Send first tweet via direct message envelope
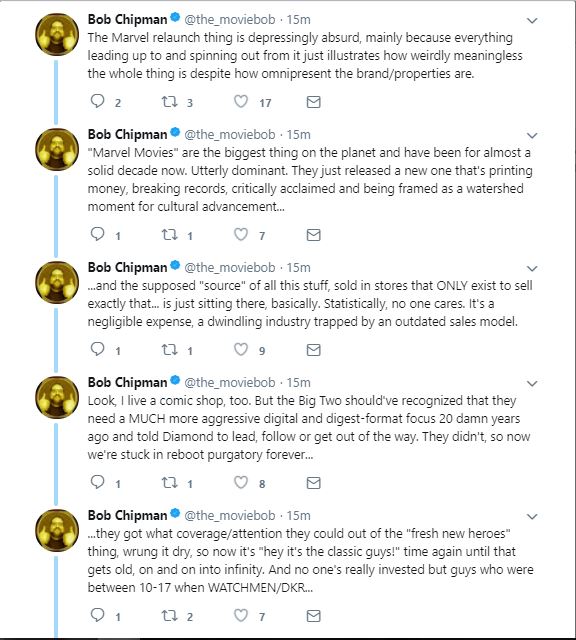Screen dimensions: 576x640 (314, 102)
